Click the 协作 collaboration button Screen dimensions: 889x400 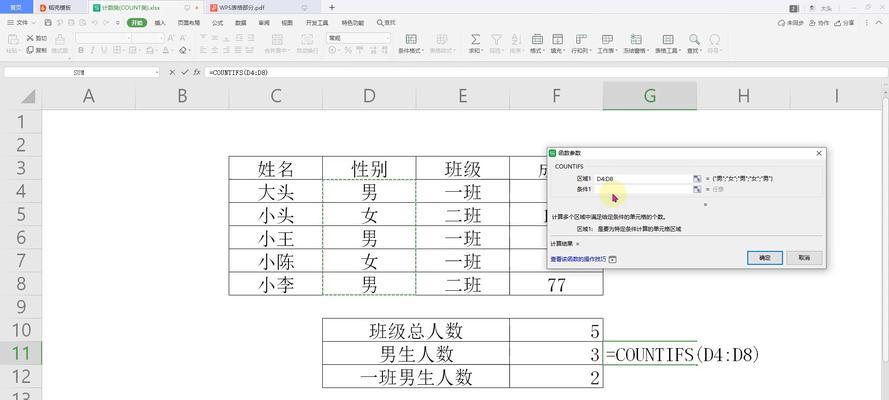click(819, 23)
